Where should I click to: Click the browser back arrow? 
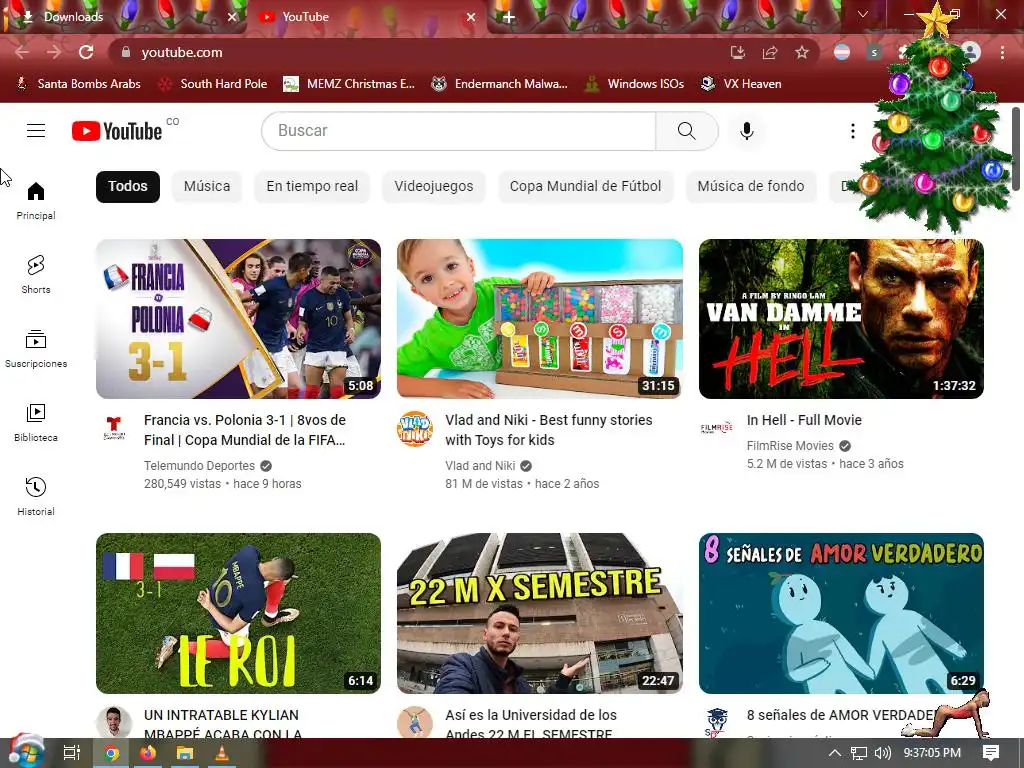(22, 52)
